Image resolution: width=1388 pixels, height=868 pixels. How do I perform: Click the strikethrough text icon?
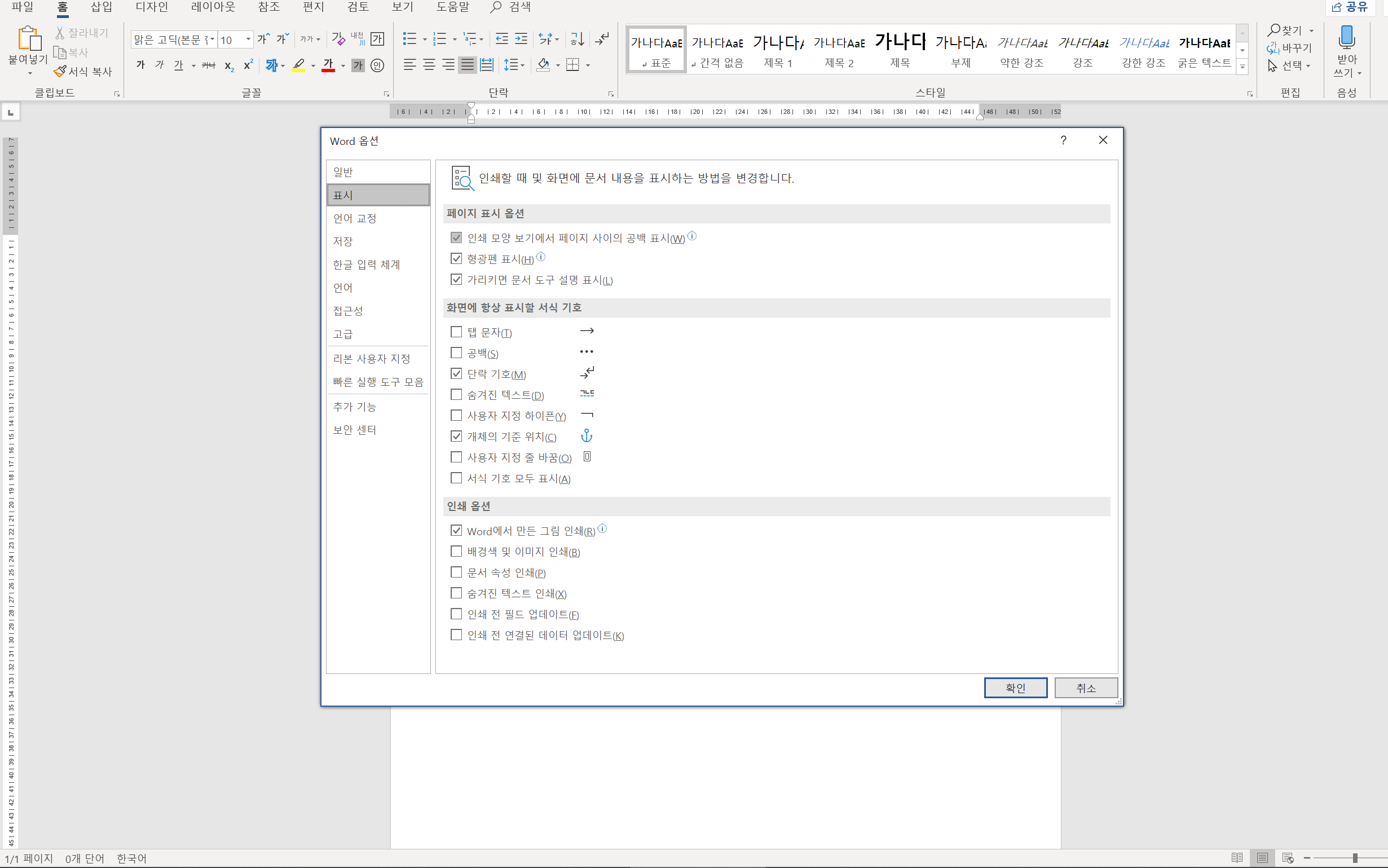coord(208,65)
